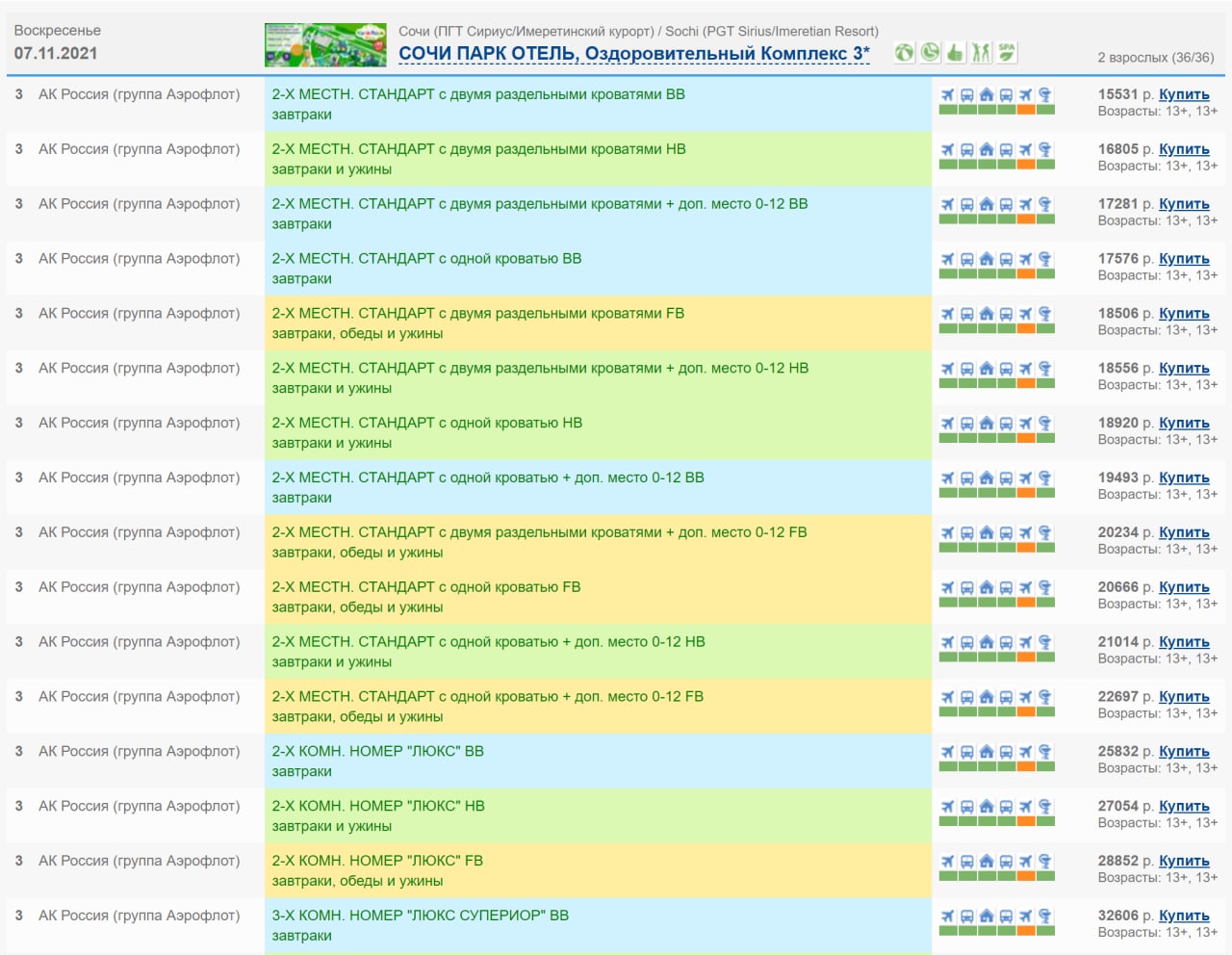Click the 2 взрослых (36/36) text
1232x955 pixels.
(1156, 58)
